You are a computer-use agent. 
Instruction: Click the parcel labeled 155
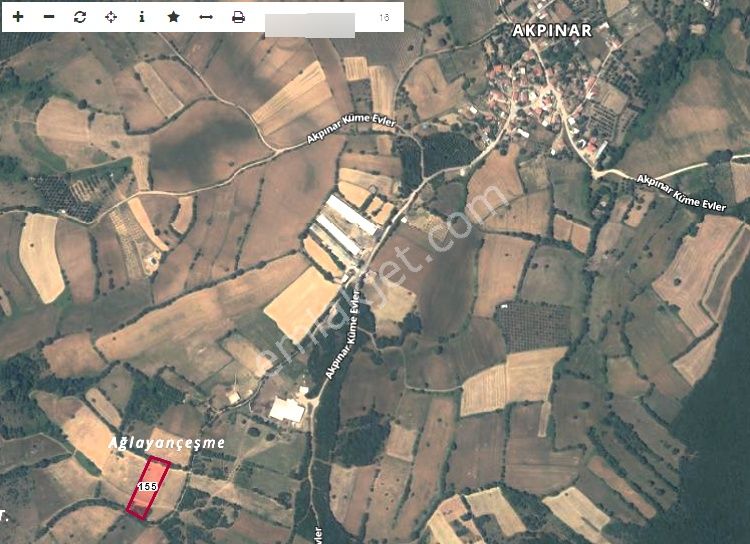[x=147, y=486]
